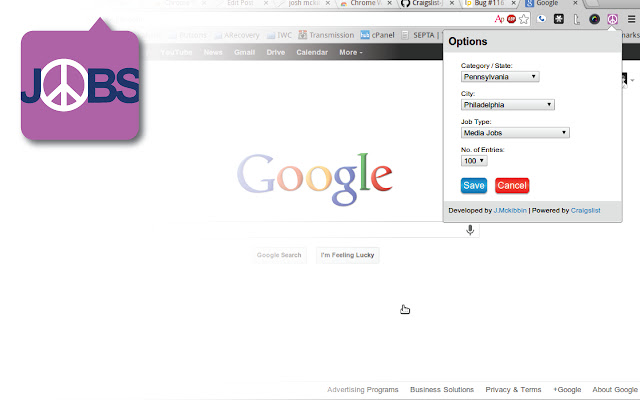Close the Craigslist GitHub tab
The image size is (640, 400).
(452, 3)
